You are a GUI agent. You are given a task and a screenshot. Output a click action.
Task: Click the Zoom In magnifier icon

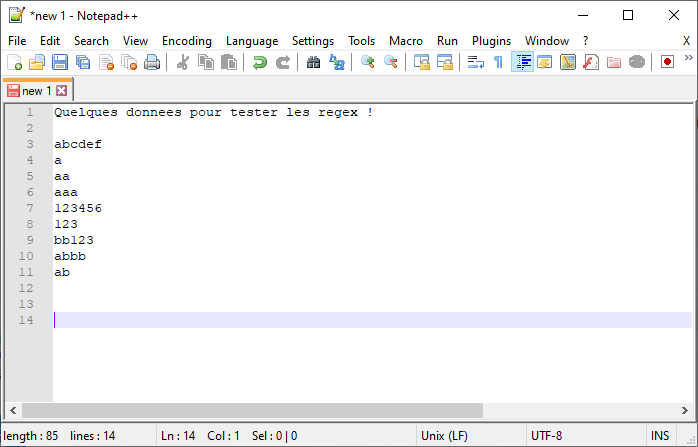pyautogui.click(x=368, y=62)
